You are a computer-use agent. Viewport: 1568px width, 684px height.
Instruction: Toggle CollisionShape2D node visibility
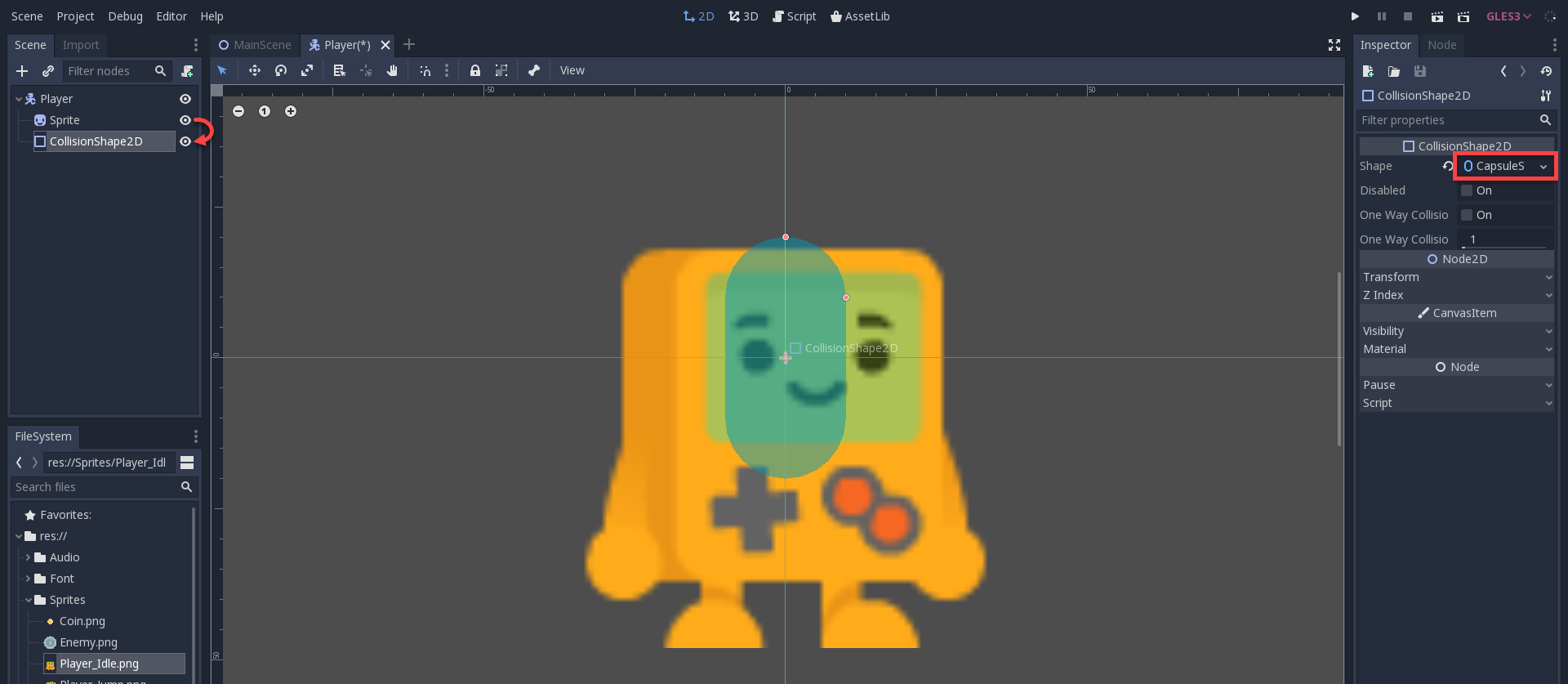(185, 141)
